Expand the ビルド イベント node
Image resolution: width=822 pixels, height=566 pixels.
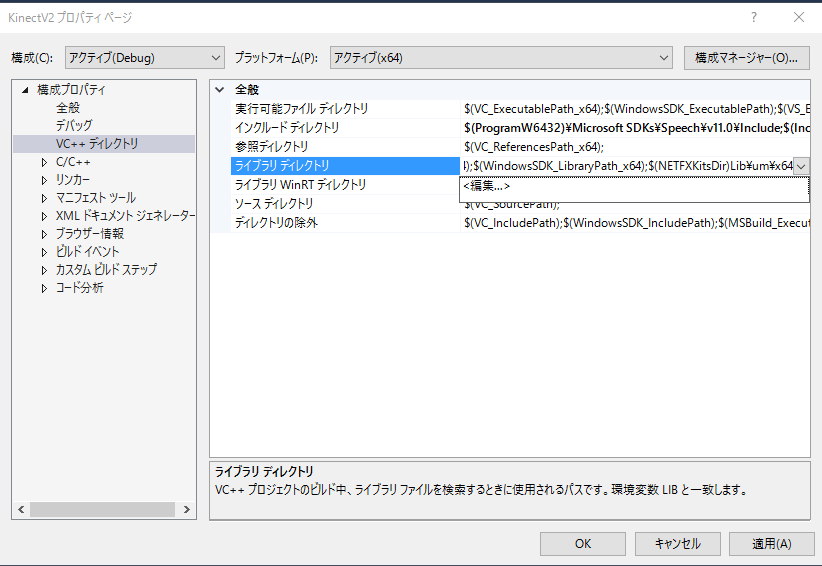coord(44,252)
